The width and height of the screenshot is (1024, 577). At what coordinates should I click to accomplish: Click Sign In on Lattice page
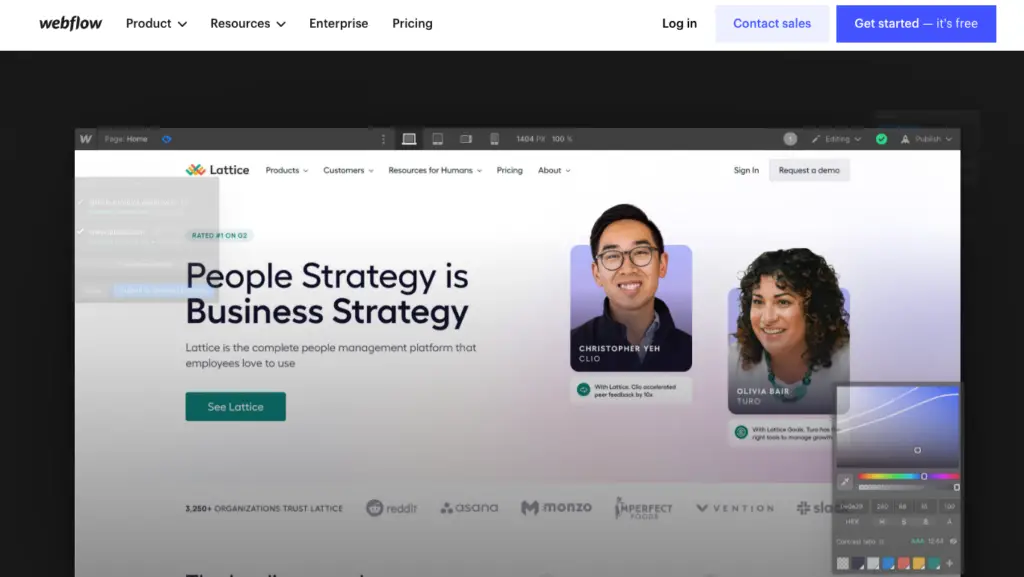[x=746, y=170]
